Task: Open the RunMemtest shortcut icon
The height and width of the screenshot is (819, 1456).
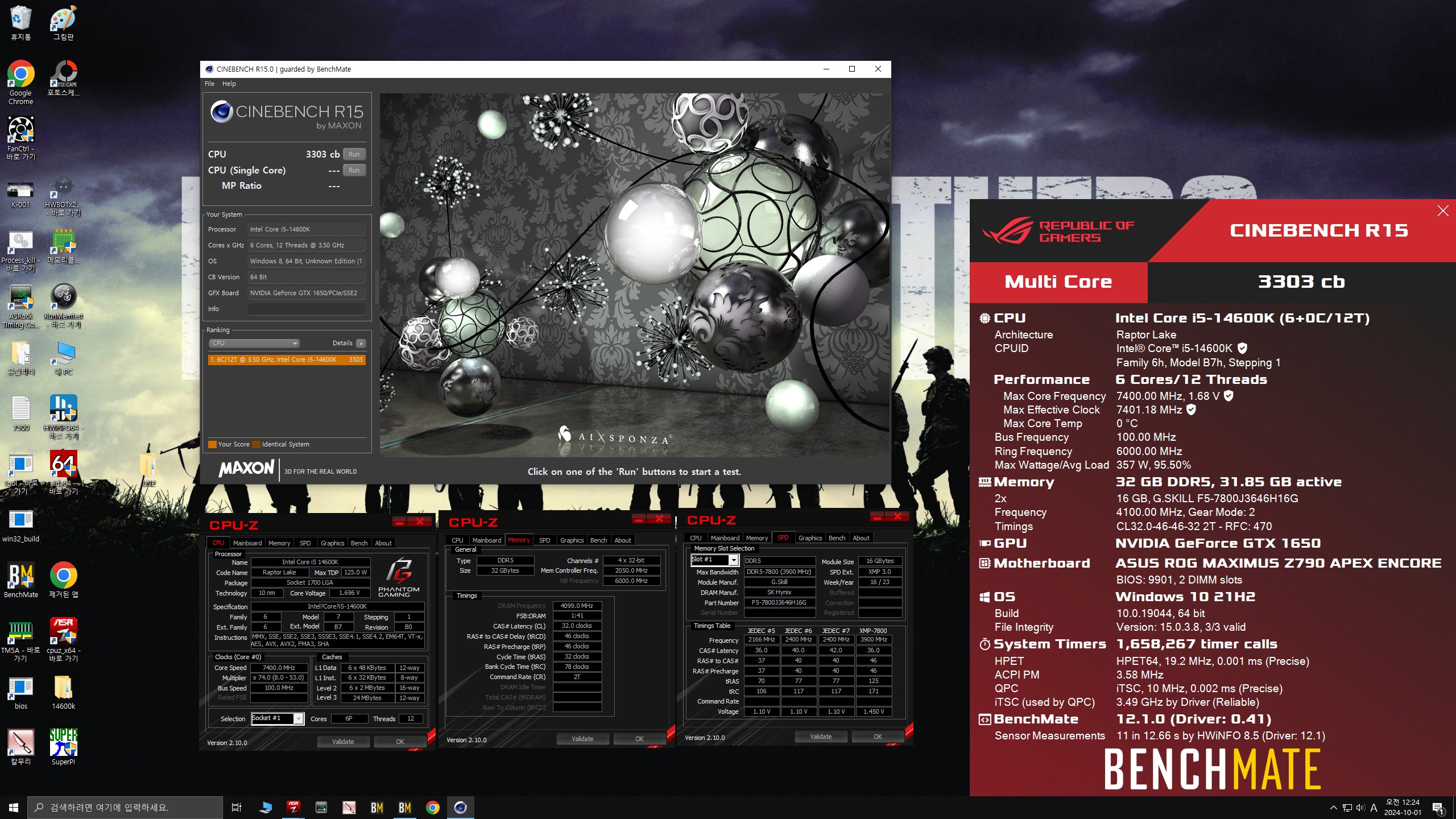Action: tap(63, 306)
